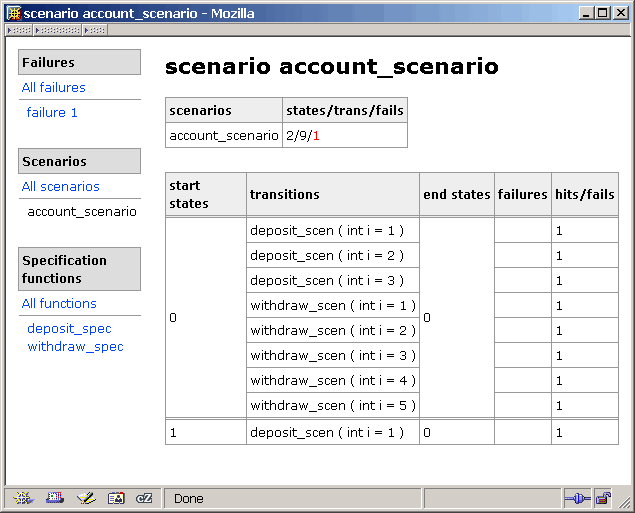The width and height of the screenshot is (635, 513).
Task: Open the All functions link
Action: 59,304
